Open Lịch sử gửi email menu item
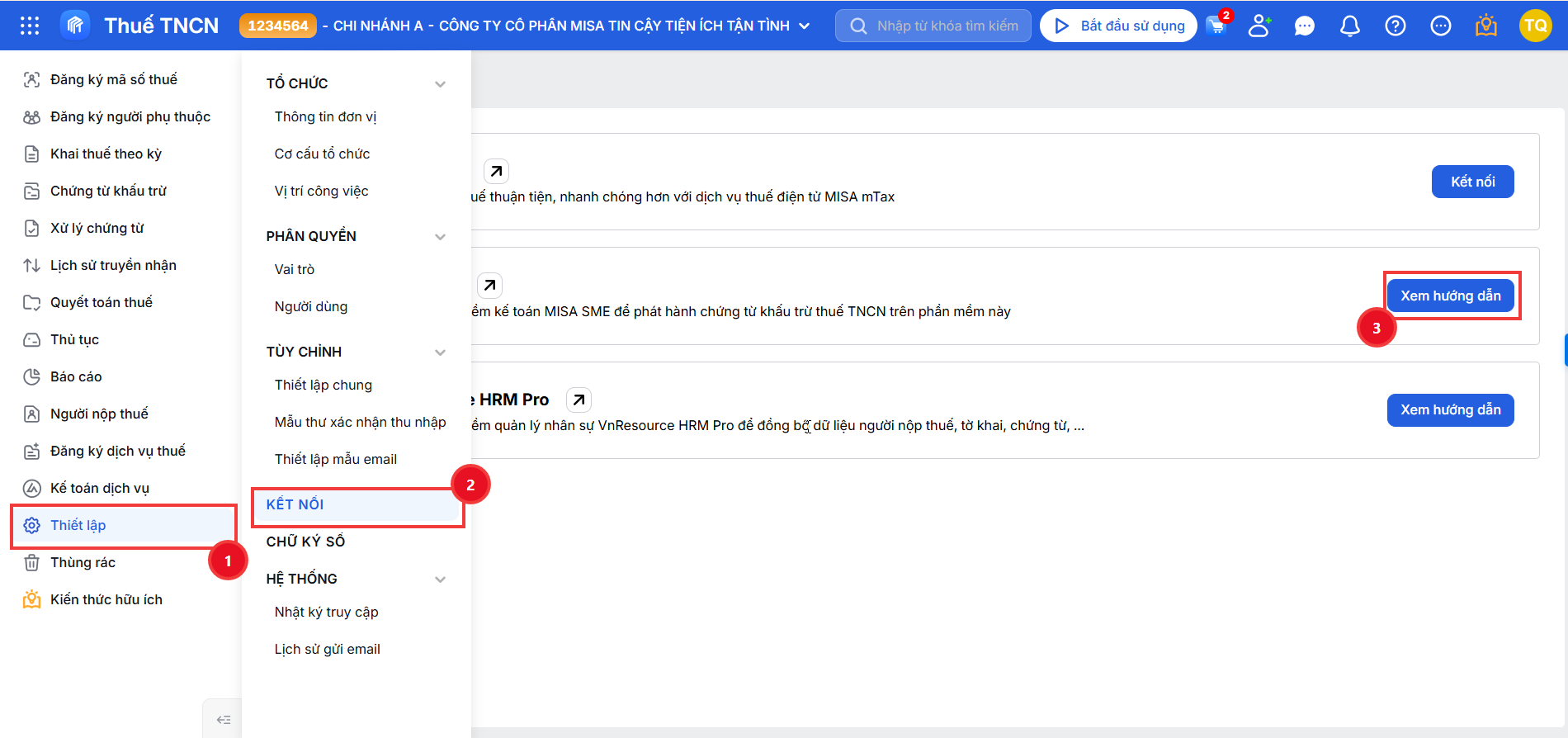Viewport: 1568px width, 738px height. 327,649
